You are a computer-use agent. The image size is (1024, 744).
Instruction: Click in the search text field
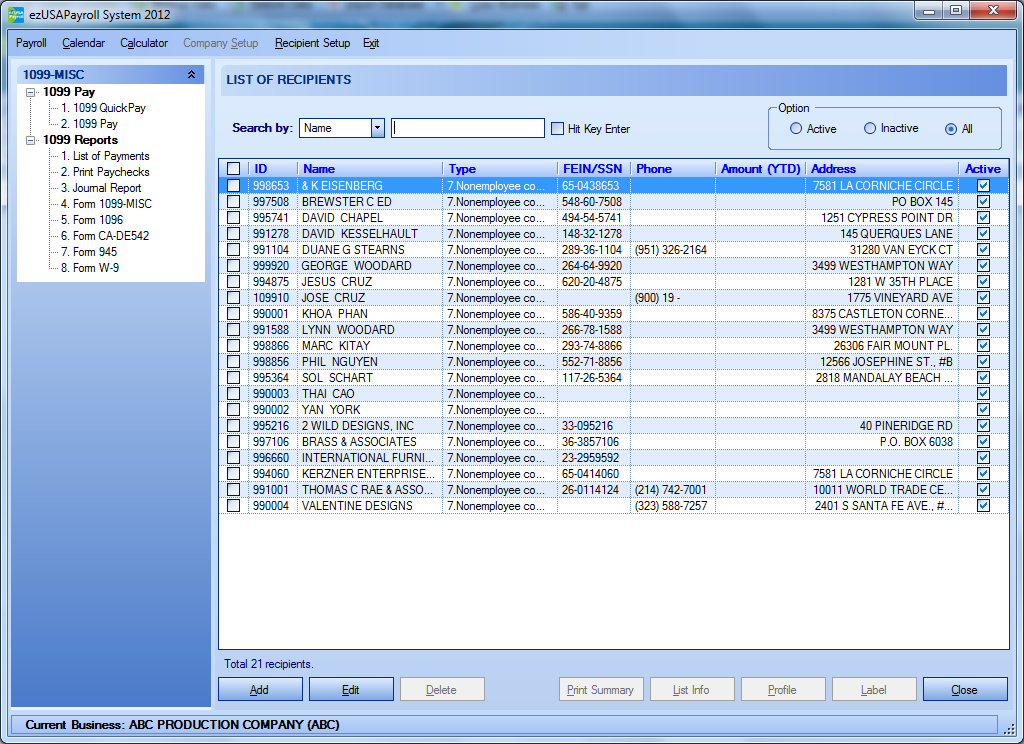pyautogui.click(x=468, y=128)
